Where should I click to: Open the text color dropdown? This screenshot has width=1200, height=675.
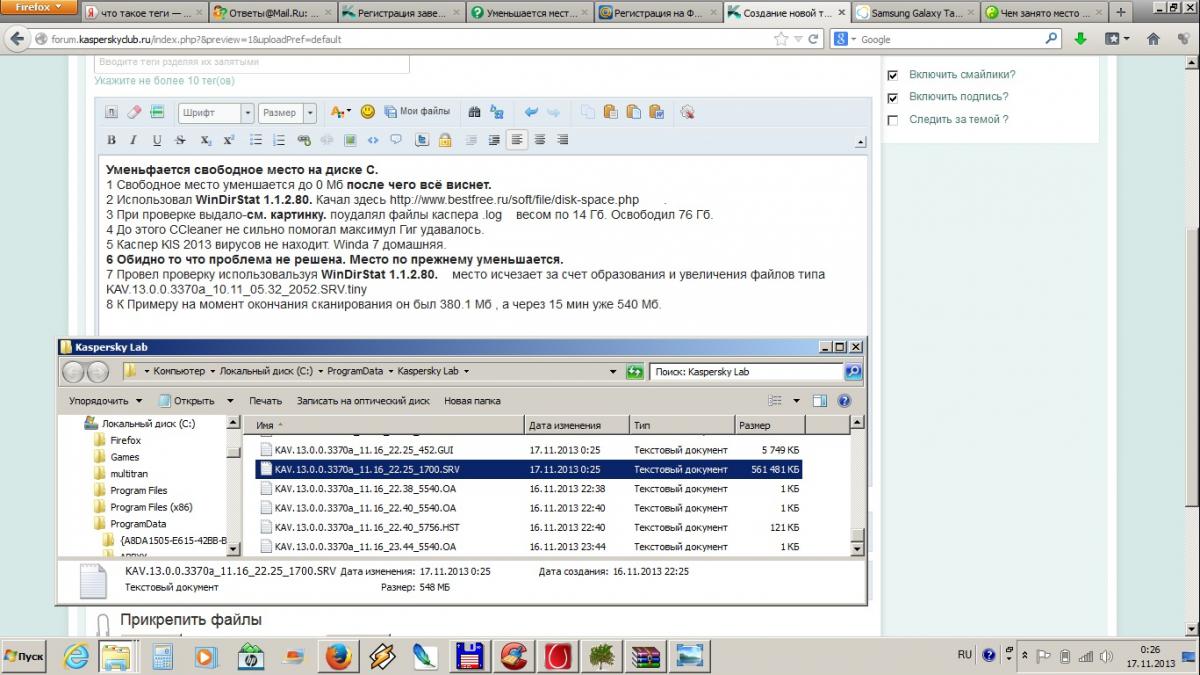point(341,113)
